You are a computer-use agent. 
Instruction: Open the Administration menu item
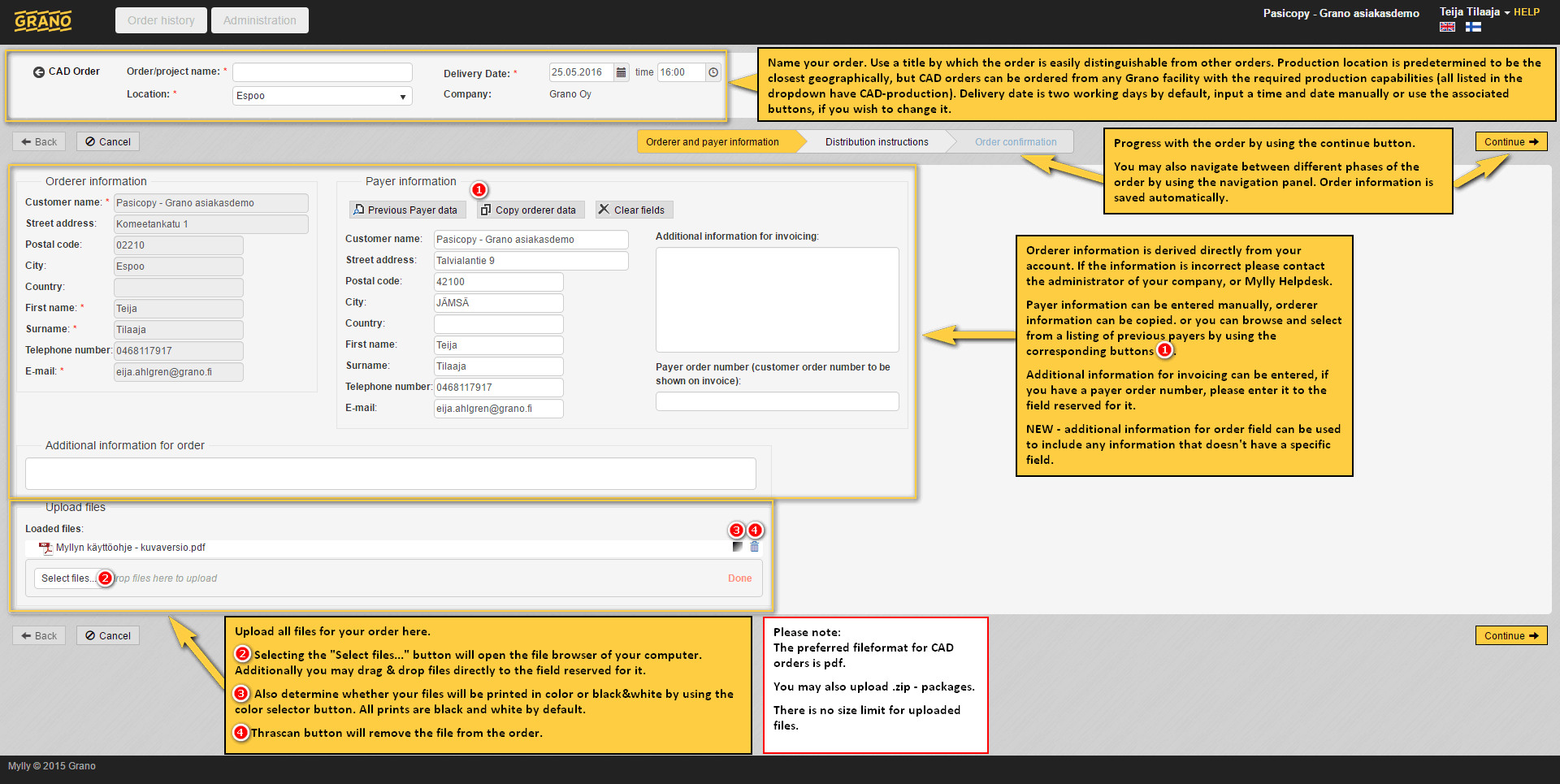click(x=259, y=20)
